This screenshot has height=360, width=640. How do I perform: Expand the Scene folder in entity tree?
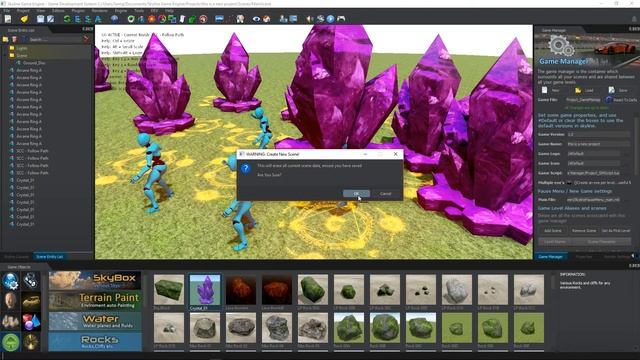[5, 56]
